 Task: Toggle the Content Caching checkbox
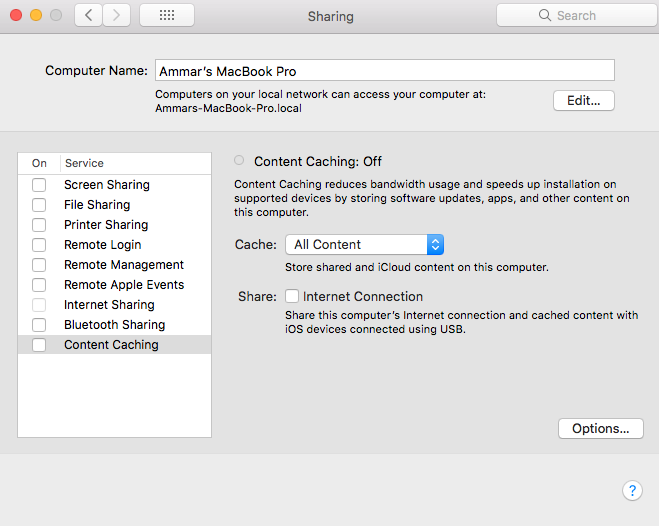pos(39,345)
